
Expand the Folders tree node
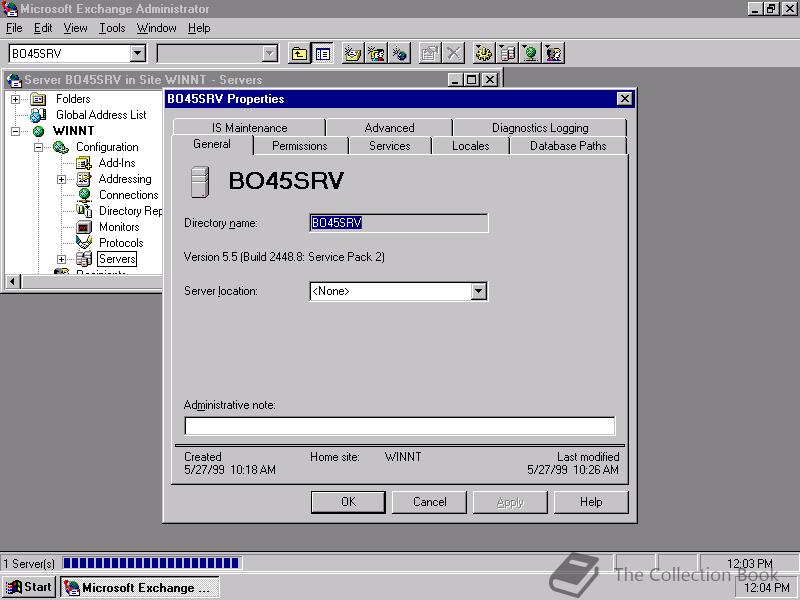[16, 99]
